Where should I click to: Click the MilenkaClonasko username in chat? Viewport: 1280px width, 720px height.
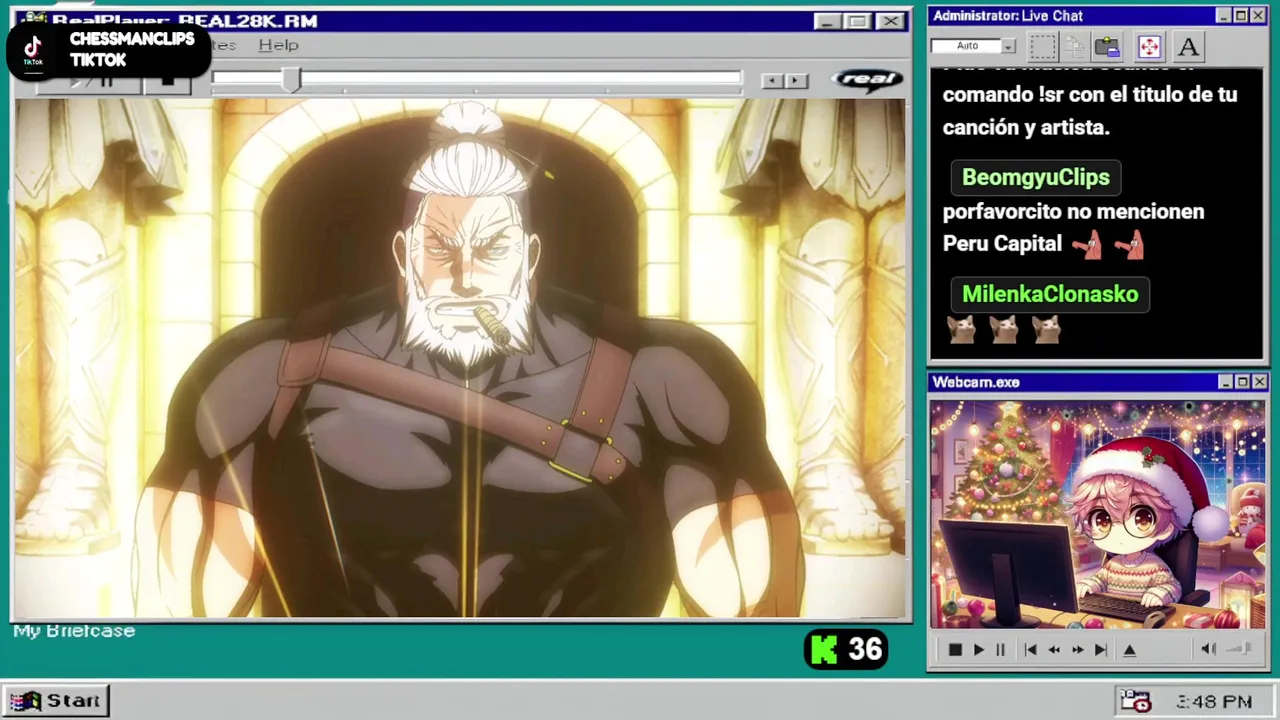[x=1050, y=294]
